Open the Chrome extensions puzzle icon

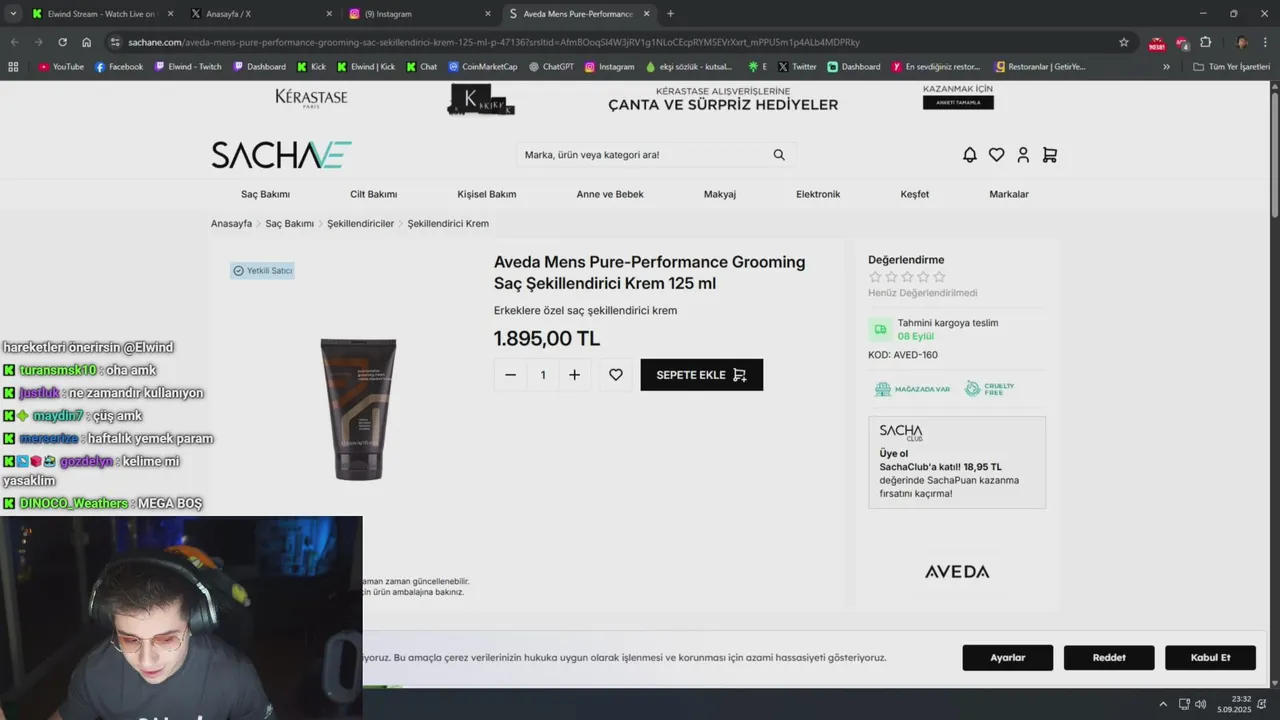[x=1205, y=42]
